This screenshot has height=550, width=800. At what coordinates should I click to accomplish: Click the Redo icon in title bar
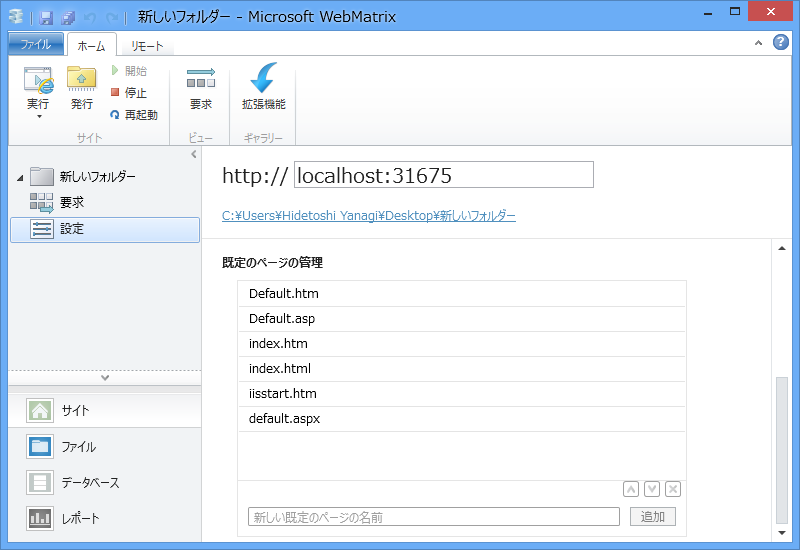coord(112,18)
